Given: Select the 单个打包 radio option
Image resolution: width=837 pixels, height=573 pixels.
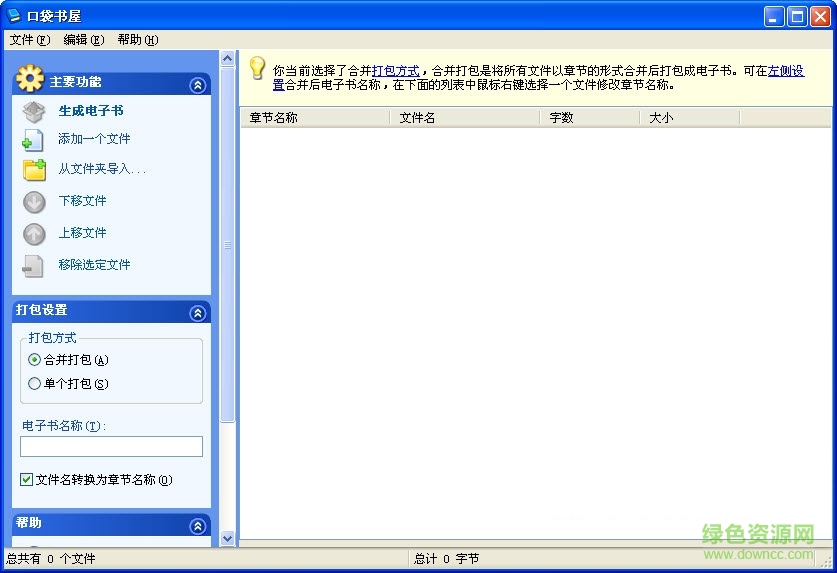Looking at the screenshot, I should click(x=35, y=384).
